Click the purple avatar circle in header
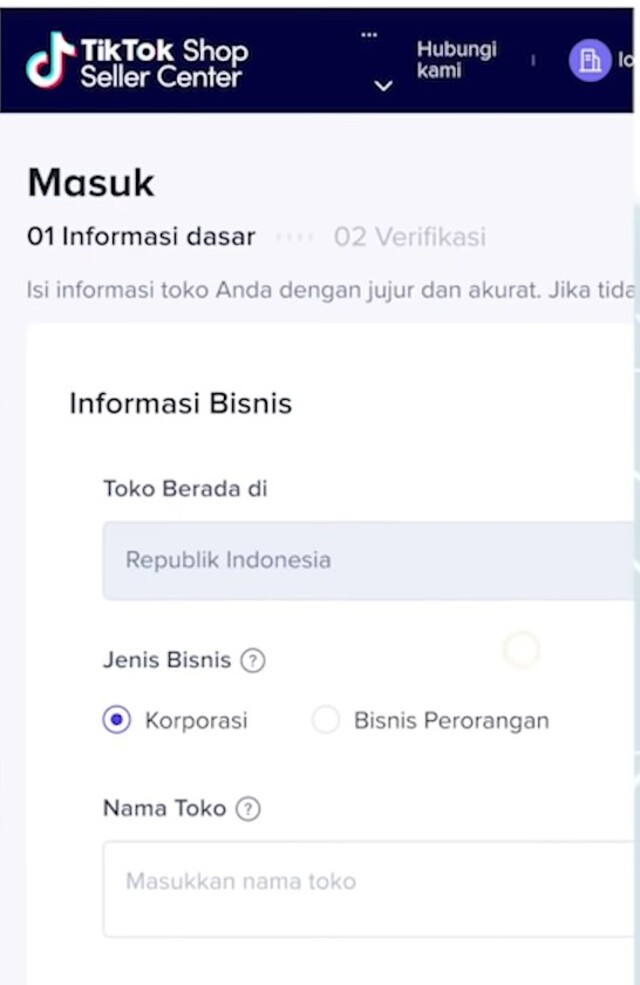The height and width of the screenshot is (985, 640). (592, 60)
